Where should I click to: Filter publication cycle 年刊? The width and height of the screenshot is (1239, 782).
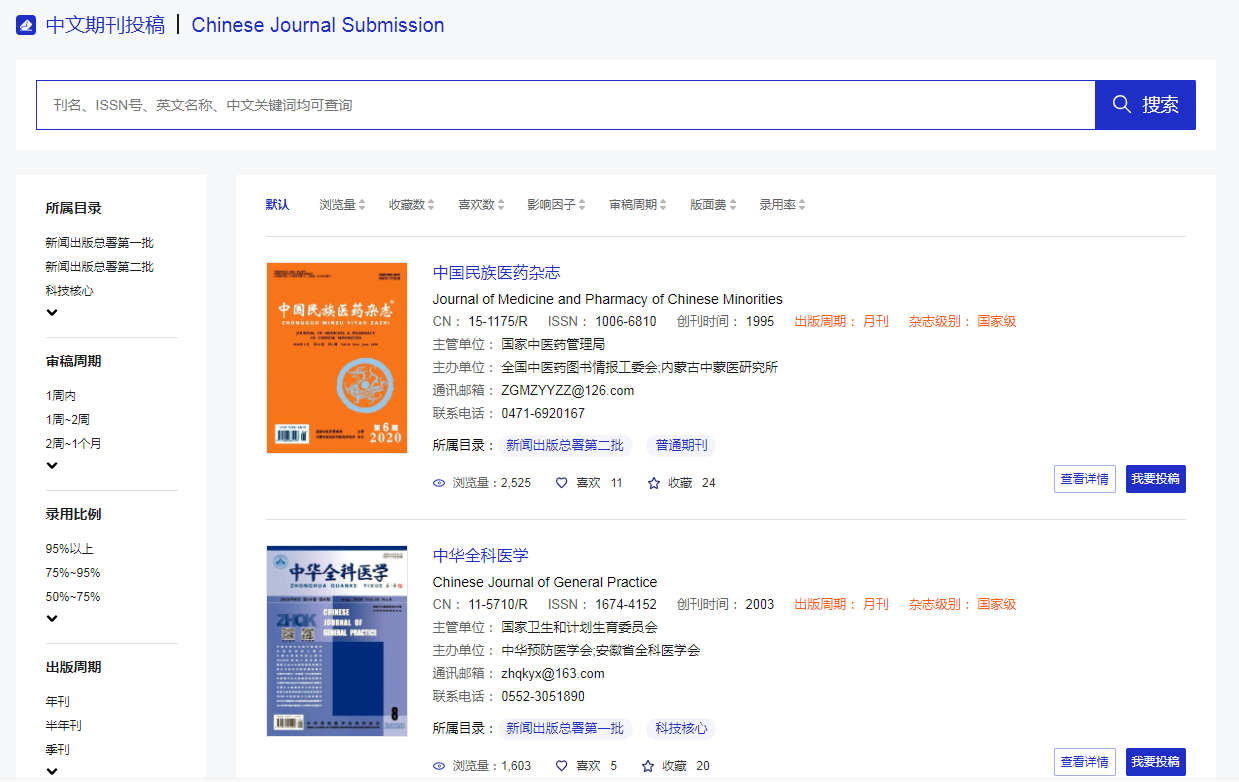coord(57,702)
